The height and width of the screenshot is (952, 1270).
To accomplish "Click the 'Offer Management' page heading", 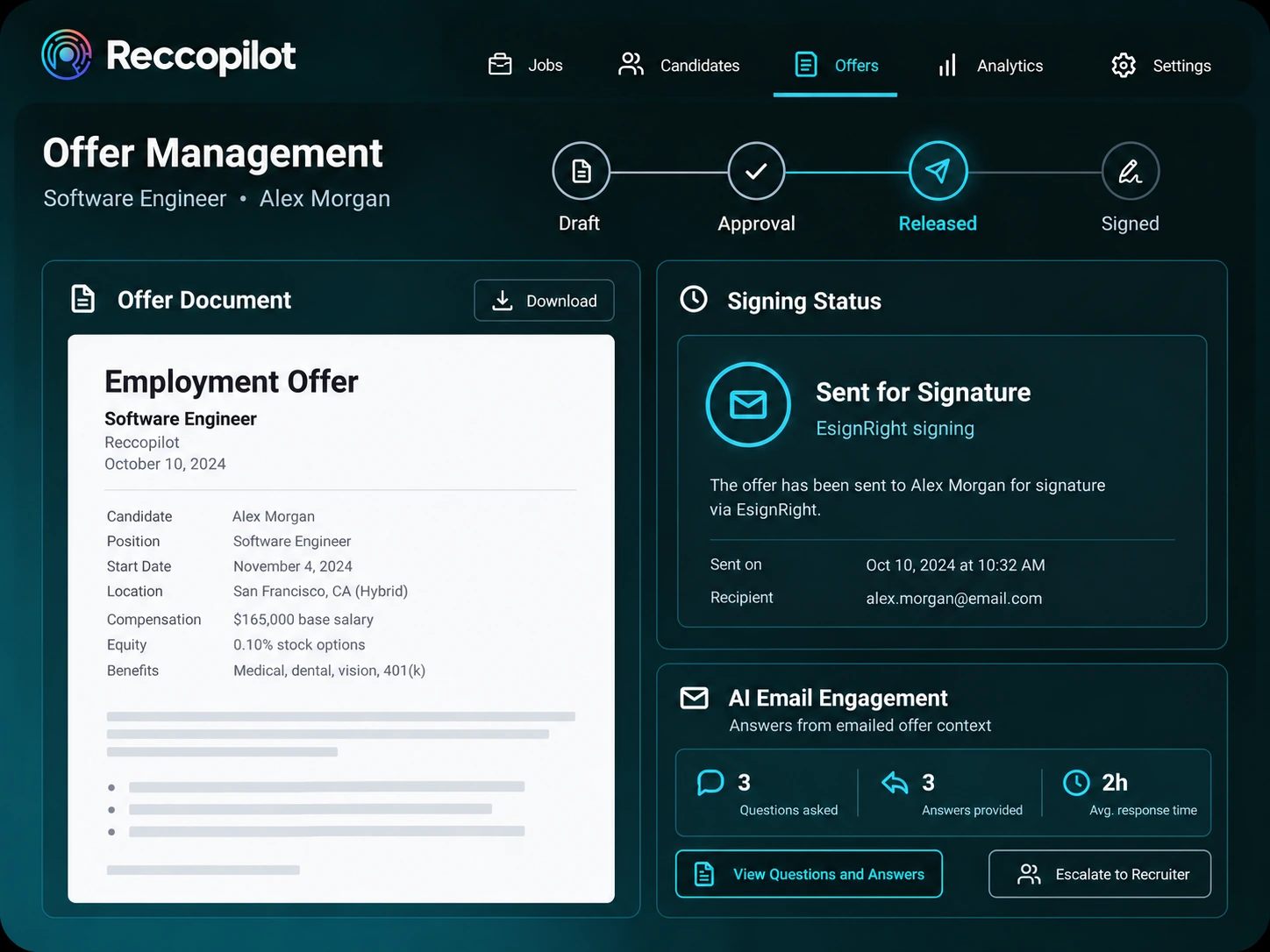I will pyautogui.click(x=213, y=153).
